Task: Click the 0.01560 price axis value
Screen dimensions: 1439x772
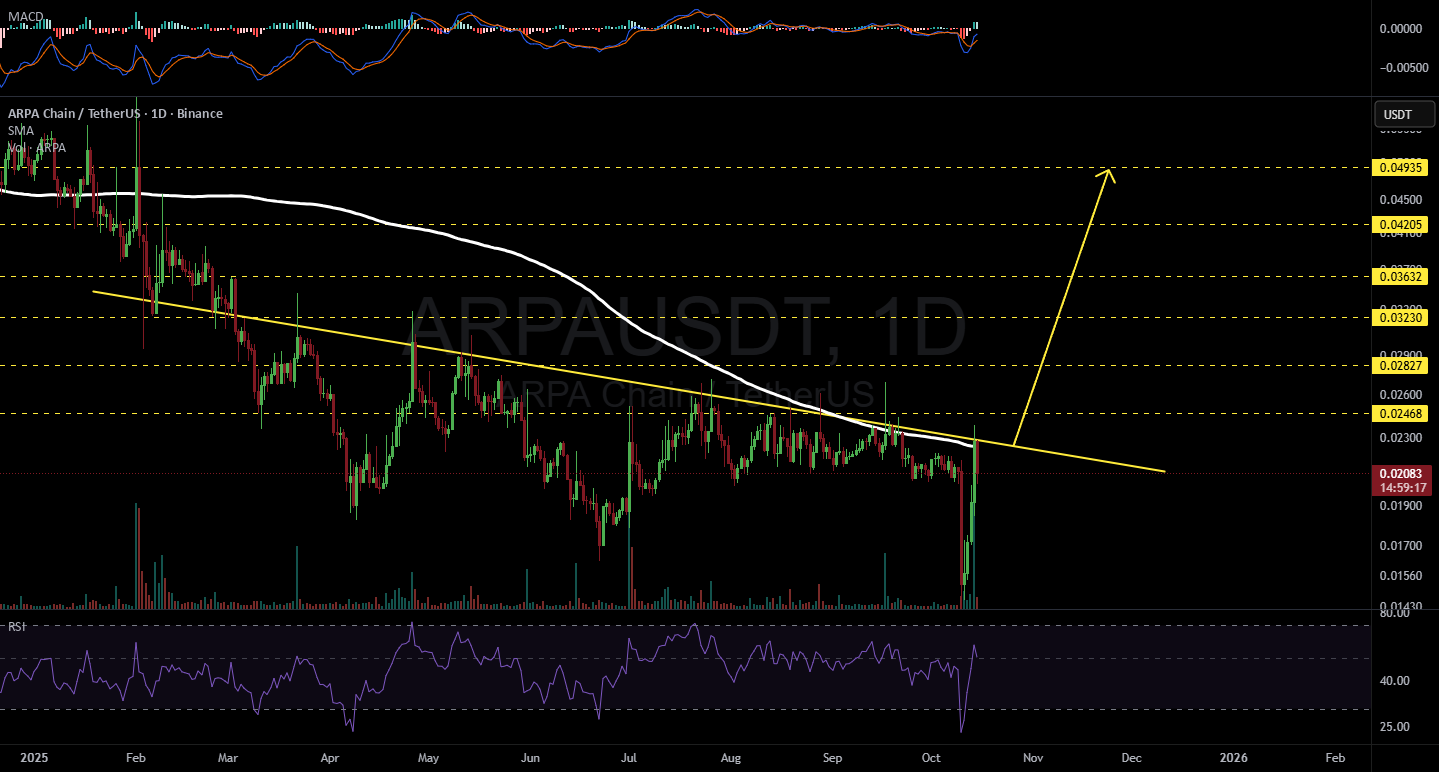Action: tap(1399, 576)
